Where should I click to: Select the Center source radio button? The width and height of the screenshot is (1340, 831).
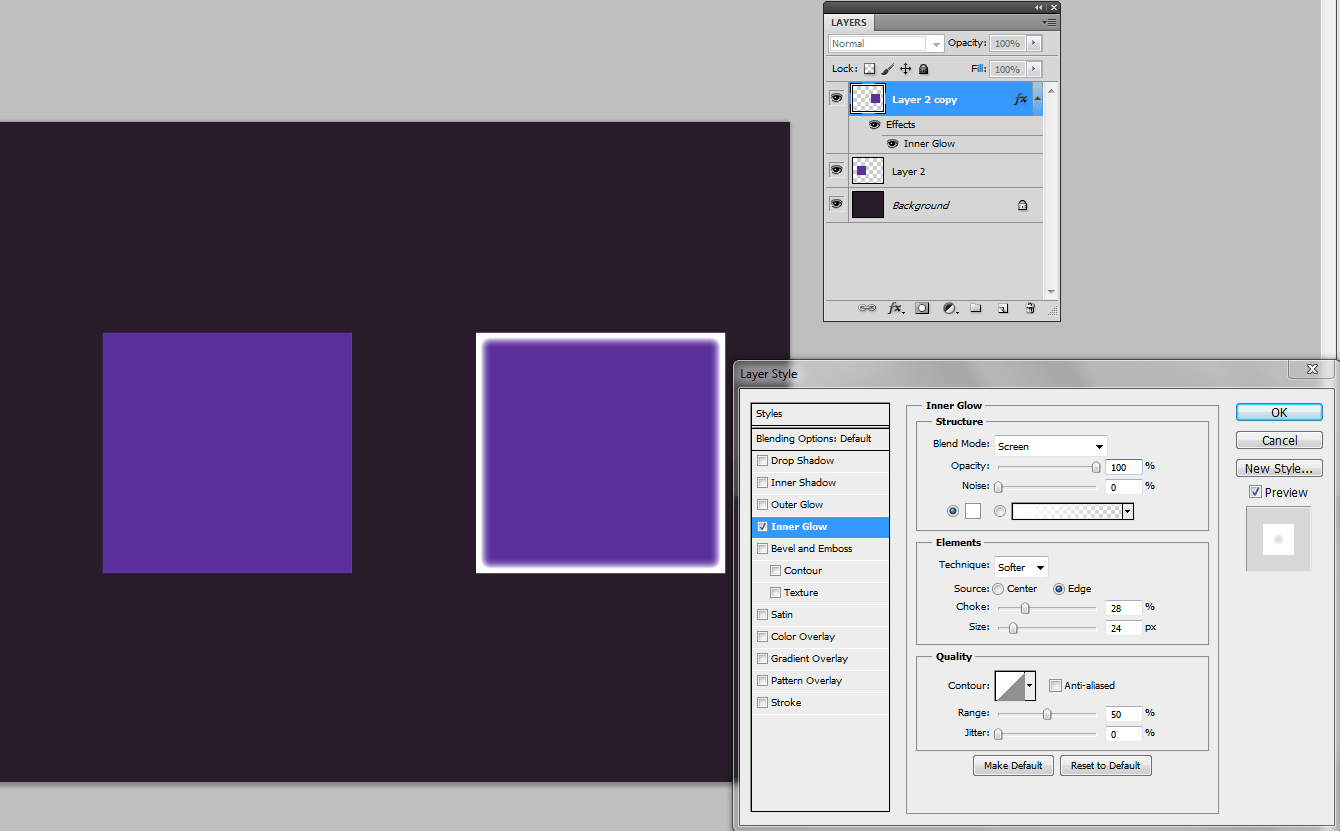[998, 589]
